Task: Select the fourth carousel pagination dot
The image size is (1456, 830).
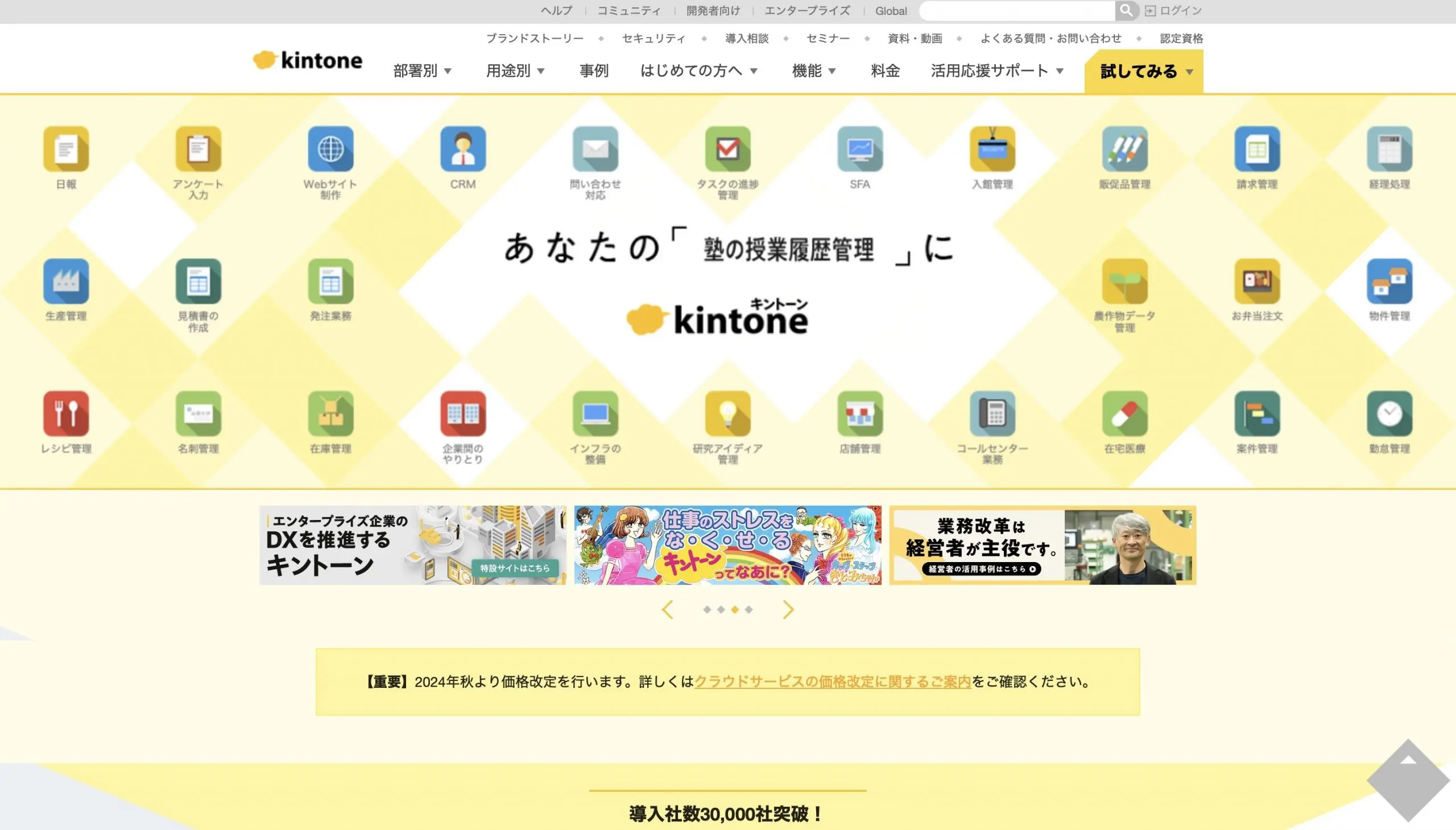Action: 749,609
